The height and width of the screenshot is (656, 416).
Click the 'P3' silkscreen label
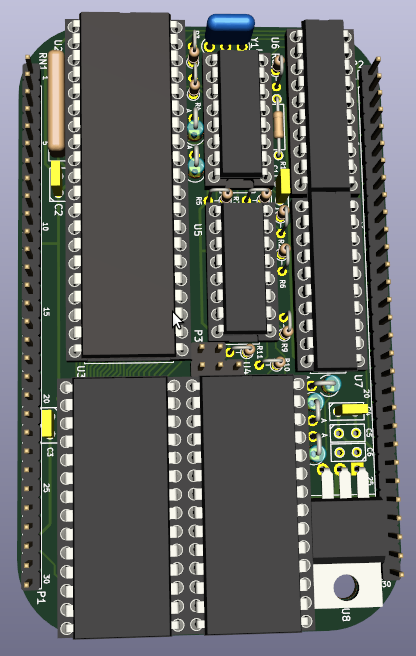(198, 335)
